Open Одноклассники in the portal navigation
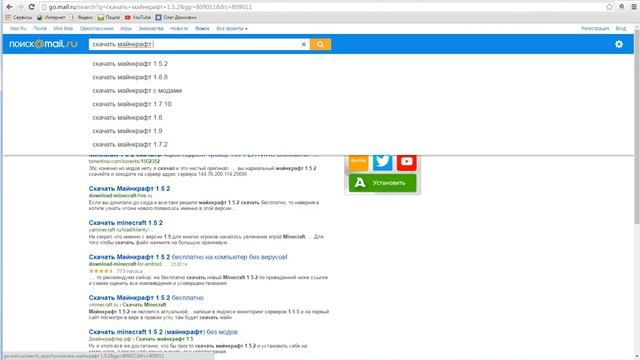This screenshot has height=360, width=640. 97,29
